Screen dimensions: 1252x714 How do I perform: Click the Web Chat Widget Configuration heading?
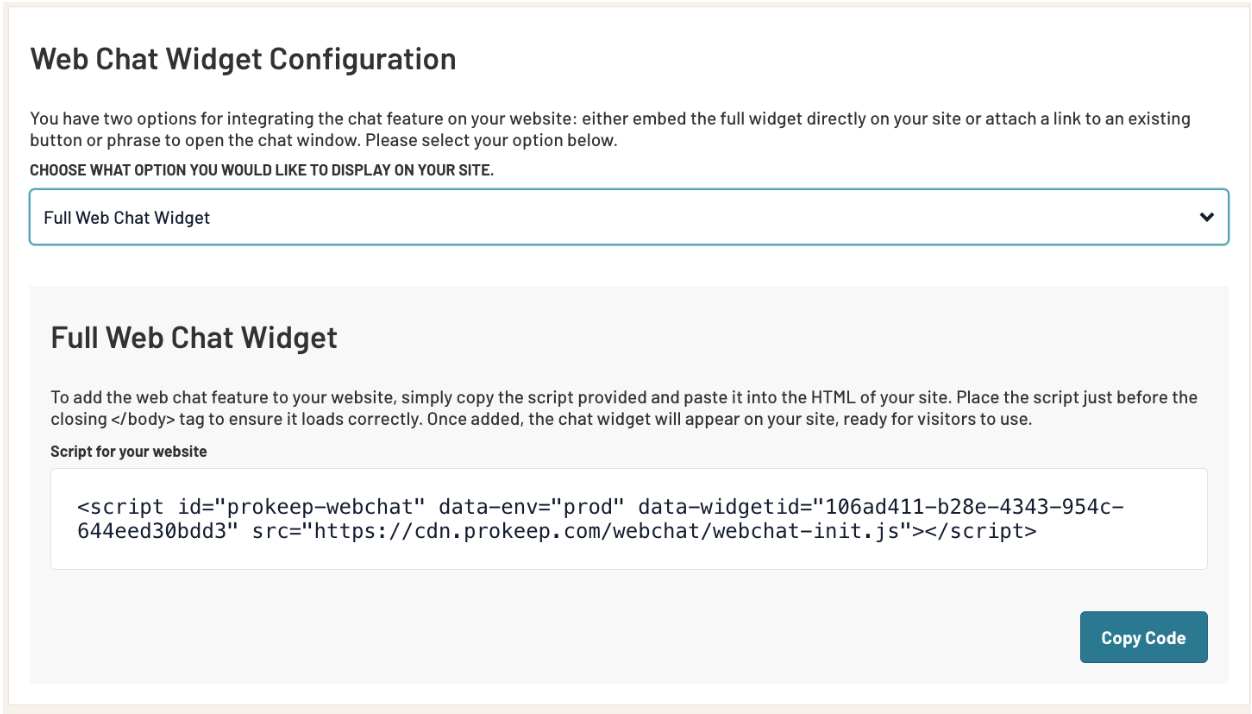pos(243,59)
